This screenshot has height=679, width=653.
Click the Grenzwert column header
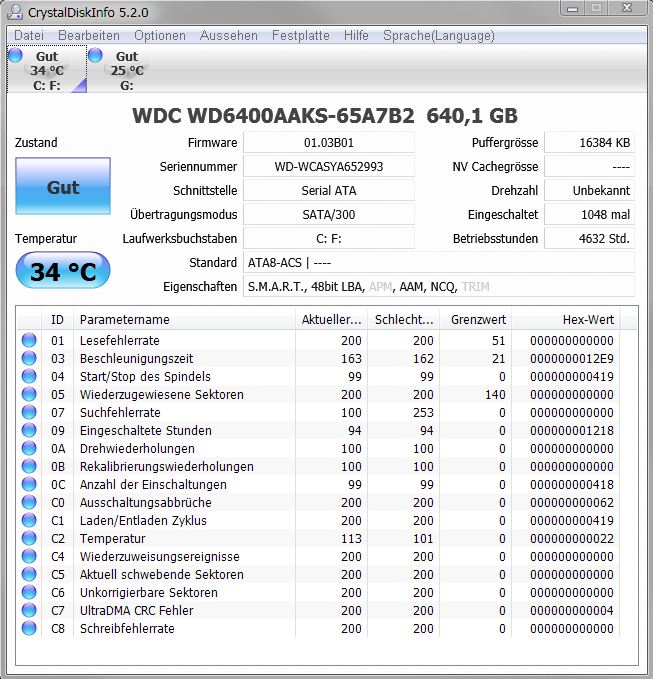(475, 320)
